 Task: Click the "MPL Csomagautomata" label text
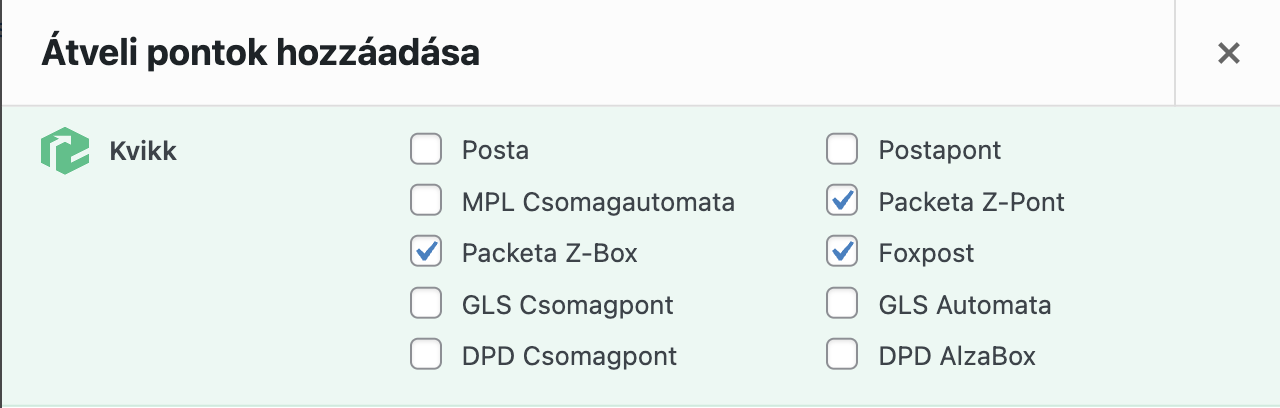(x=598, y=202)
